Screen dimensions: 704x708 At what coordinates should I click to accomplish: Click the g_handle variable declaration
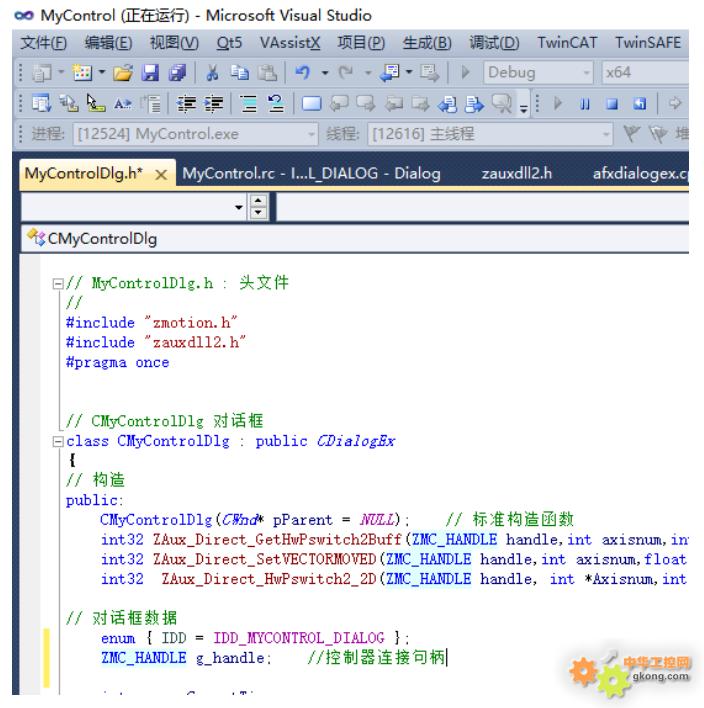230,658
